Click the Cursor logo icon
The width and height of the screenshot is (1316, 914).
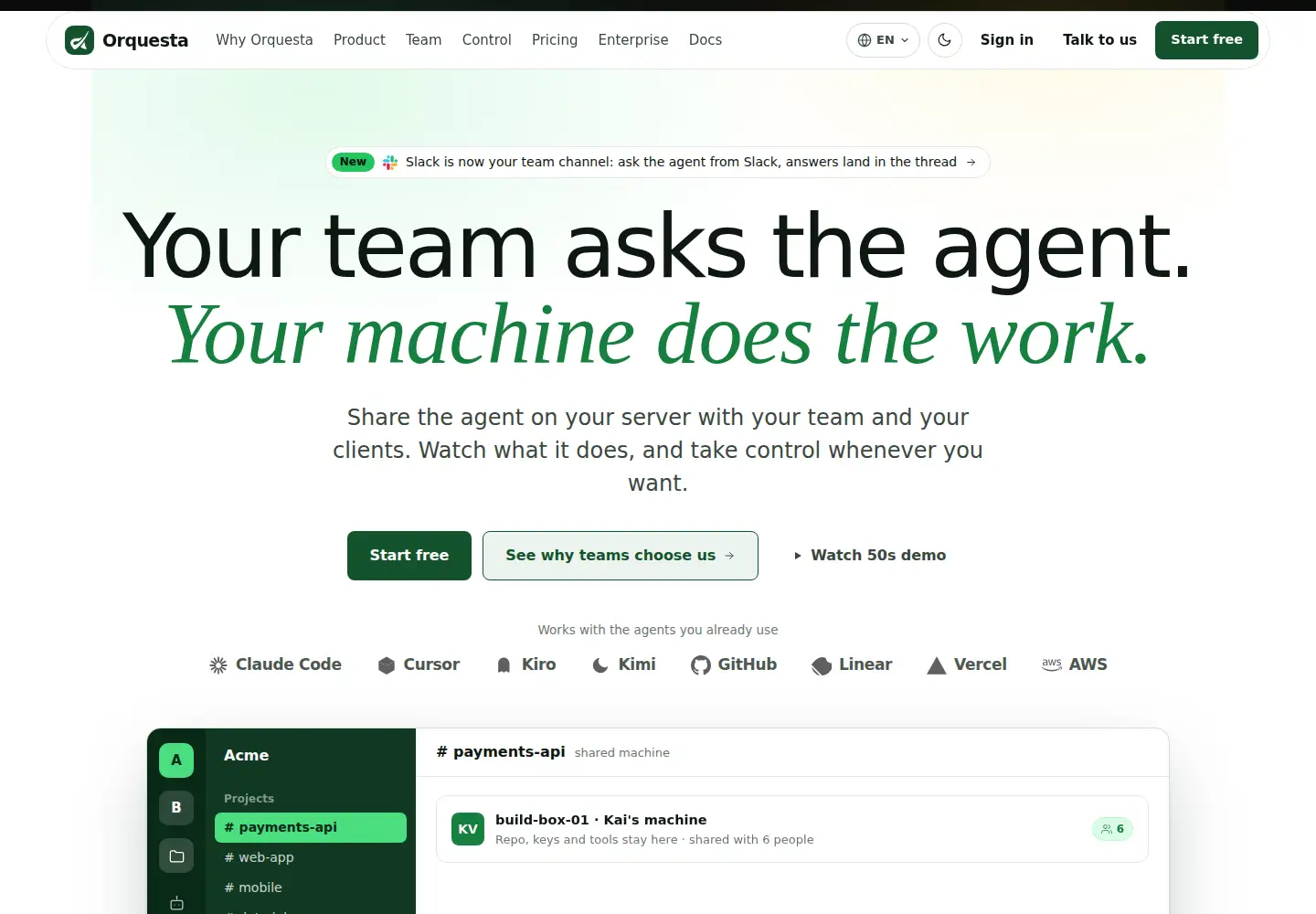pyautogui.click(x=387, y=665)
